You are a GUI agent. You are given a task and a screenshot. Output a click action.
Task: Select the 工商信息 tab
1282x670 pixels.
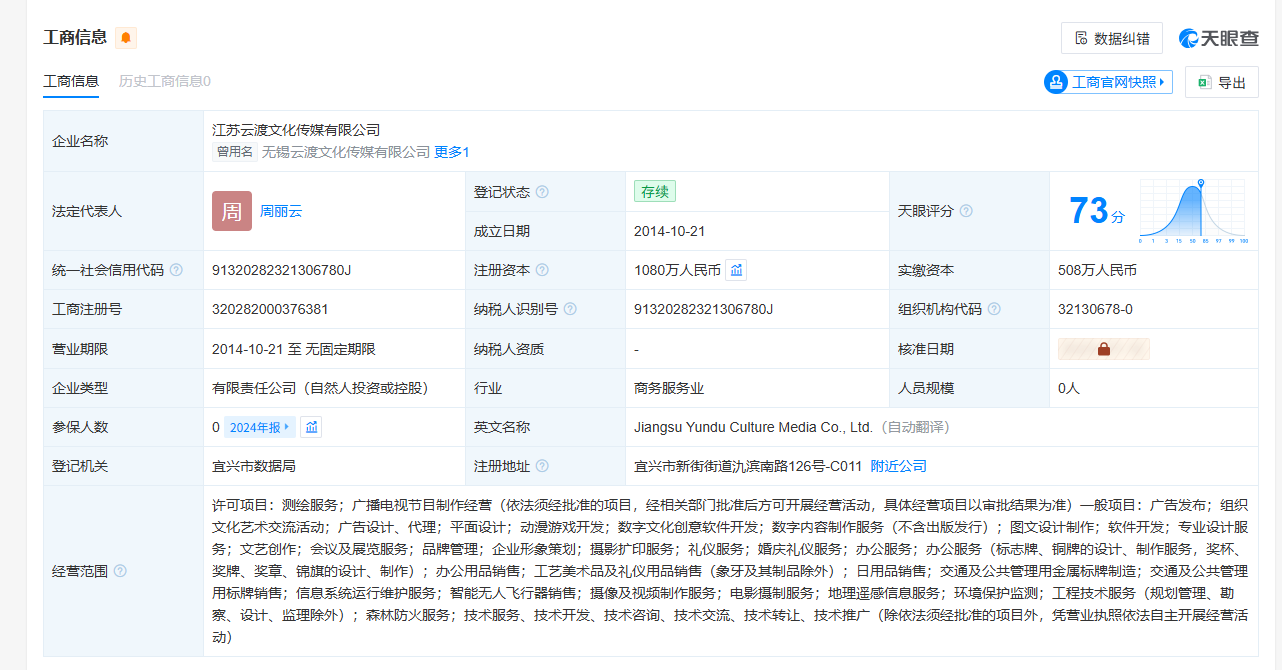click(71, 81)
